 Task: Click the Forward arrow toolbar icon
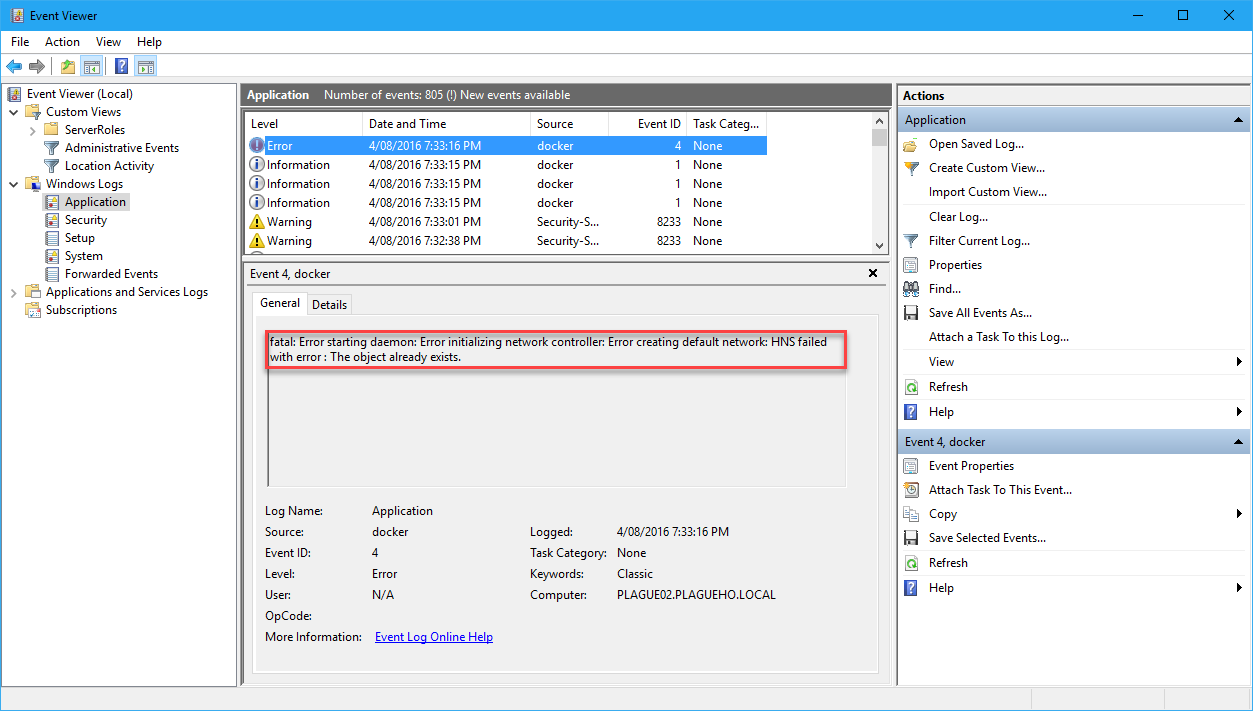[x=37, y=67]
